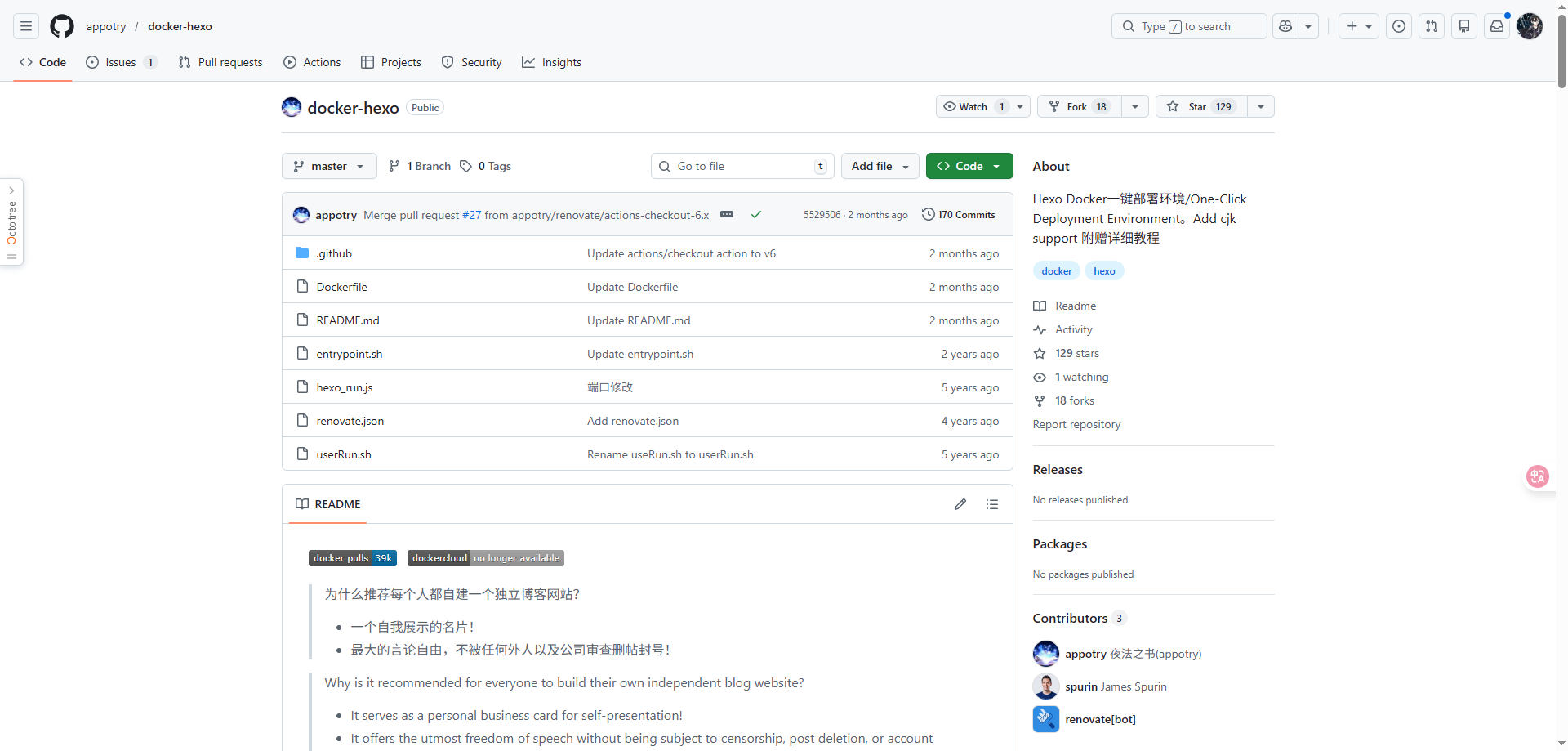
Task: Open the Issues inbox icon in header
Action: point(1399,26)
